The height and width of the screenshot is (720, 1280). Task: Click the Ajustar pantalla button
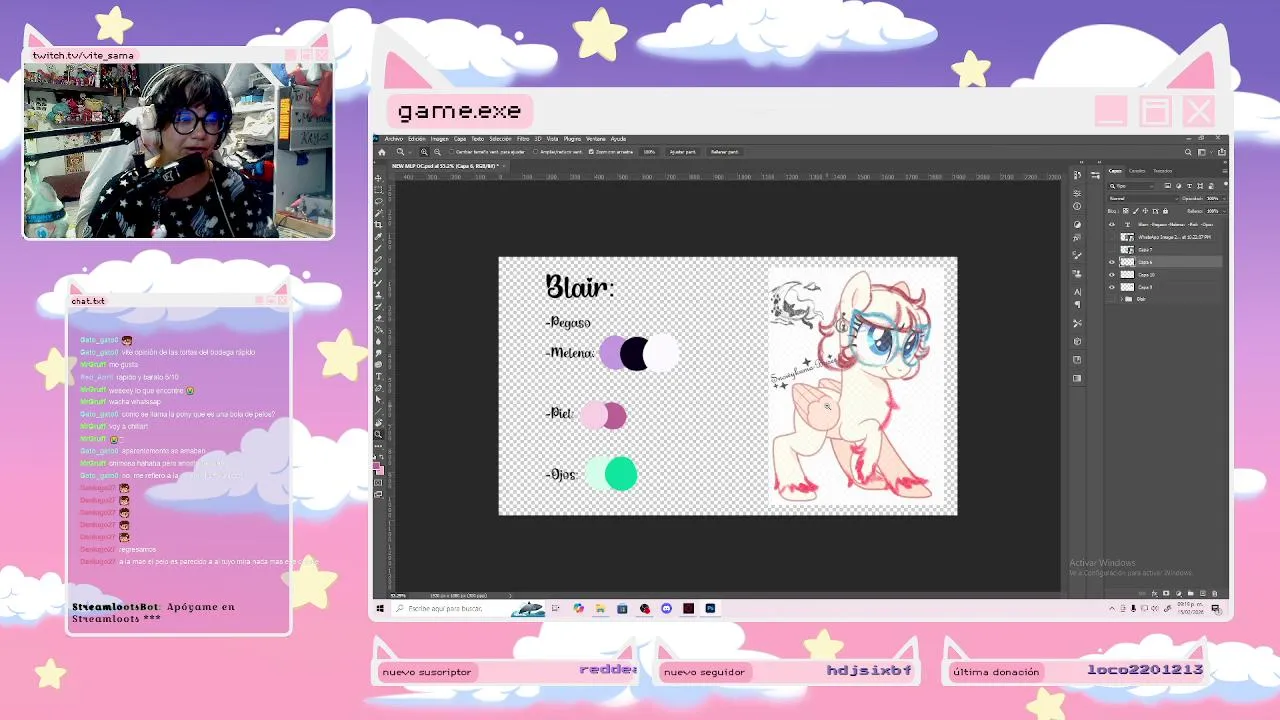click(682, 152)
